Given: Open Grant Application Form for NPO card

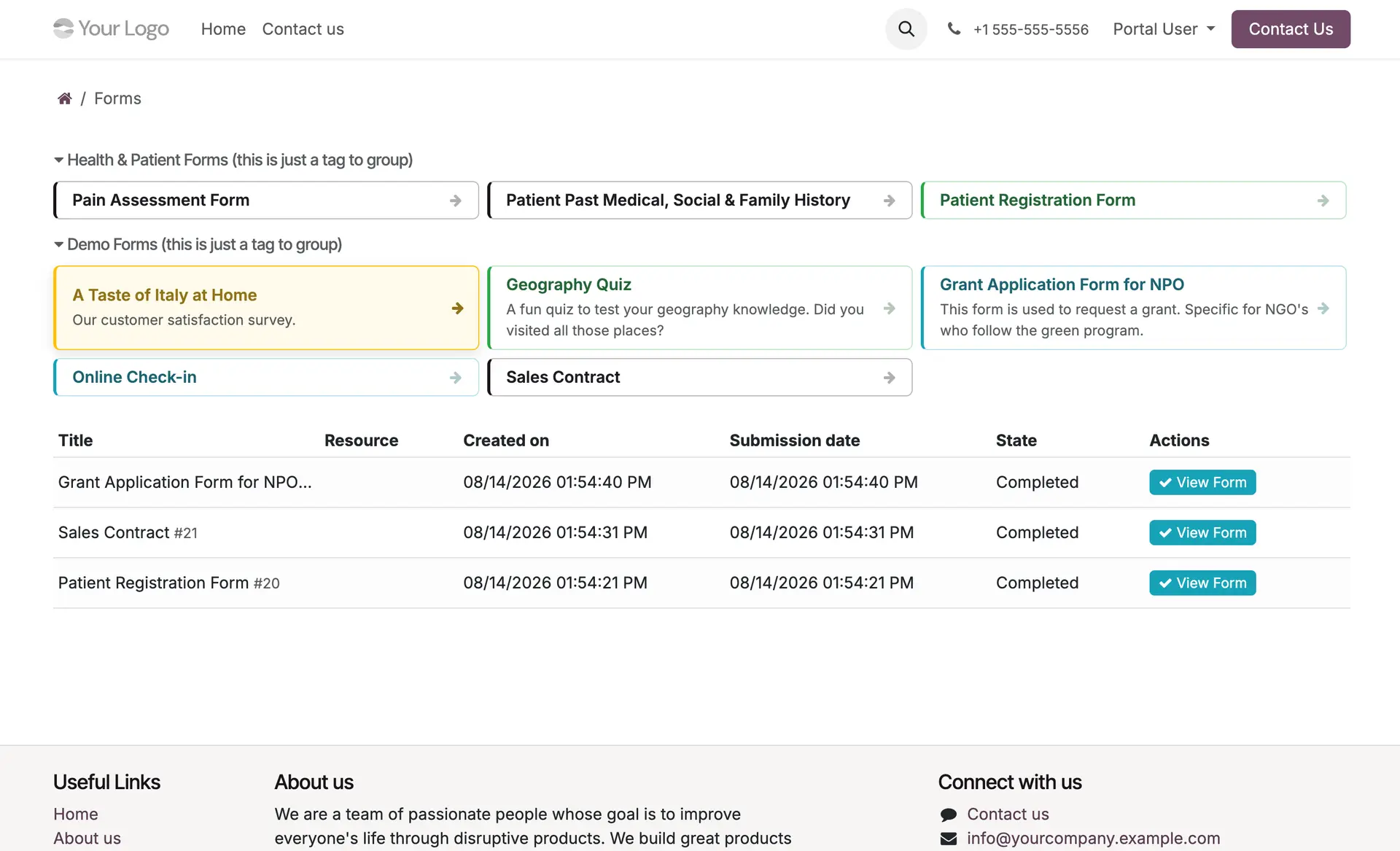Looking at the screenshot, I should click(x=1134, y=308).
